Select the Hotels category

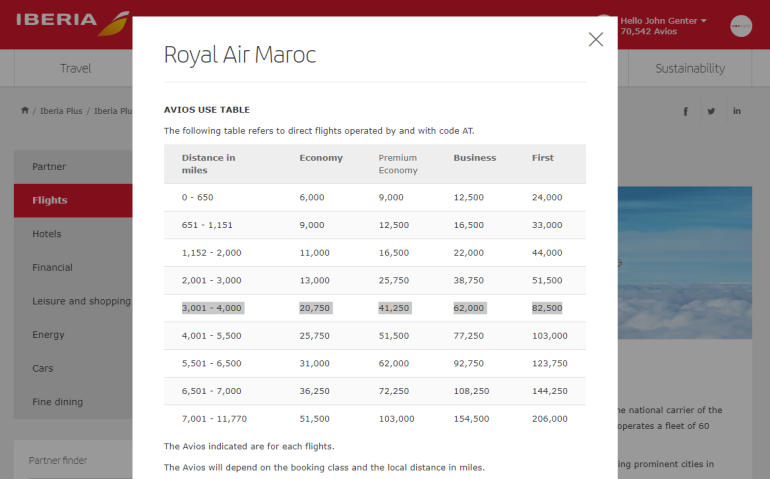pos(47,234)
